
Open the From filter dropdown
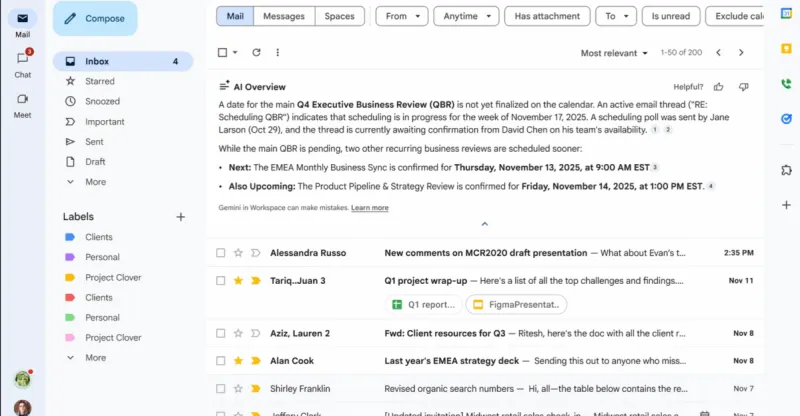402,16
